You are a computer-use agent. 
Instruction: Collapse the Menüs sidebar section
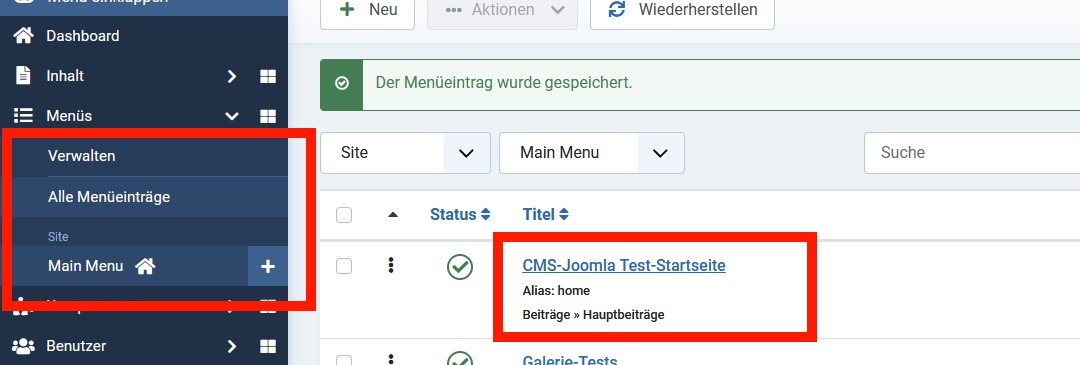pyautogui.click(x=232, y=116)
